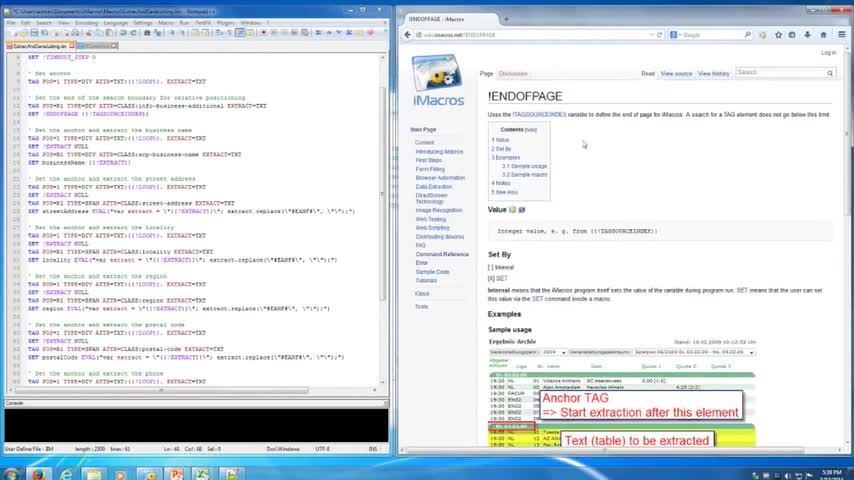Viewport: 854px width, 480px height.
Task: Click the Save Recorded Macro icon
Action: point(304,33)
